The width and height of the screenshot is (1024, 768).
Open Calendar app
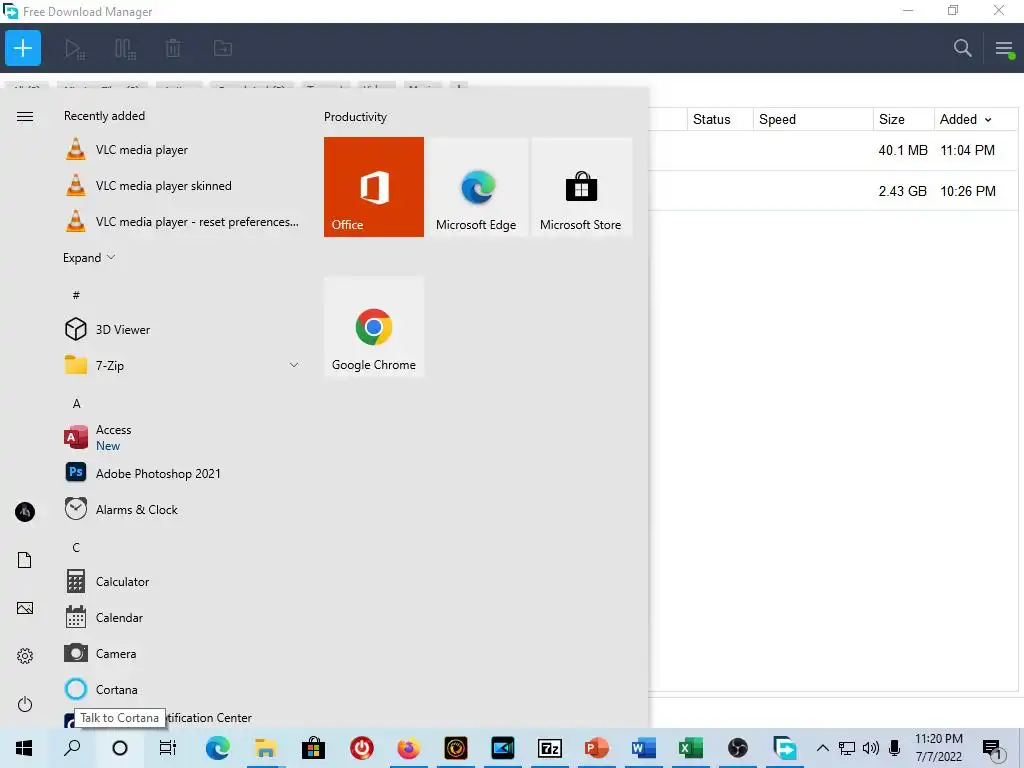click(183, 617)
